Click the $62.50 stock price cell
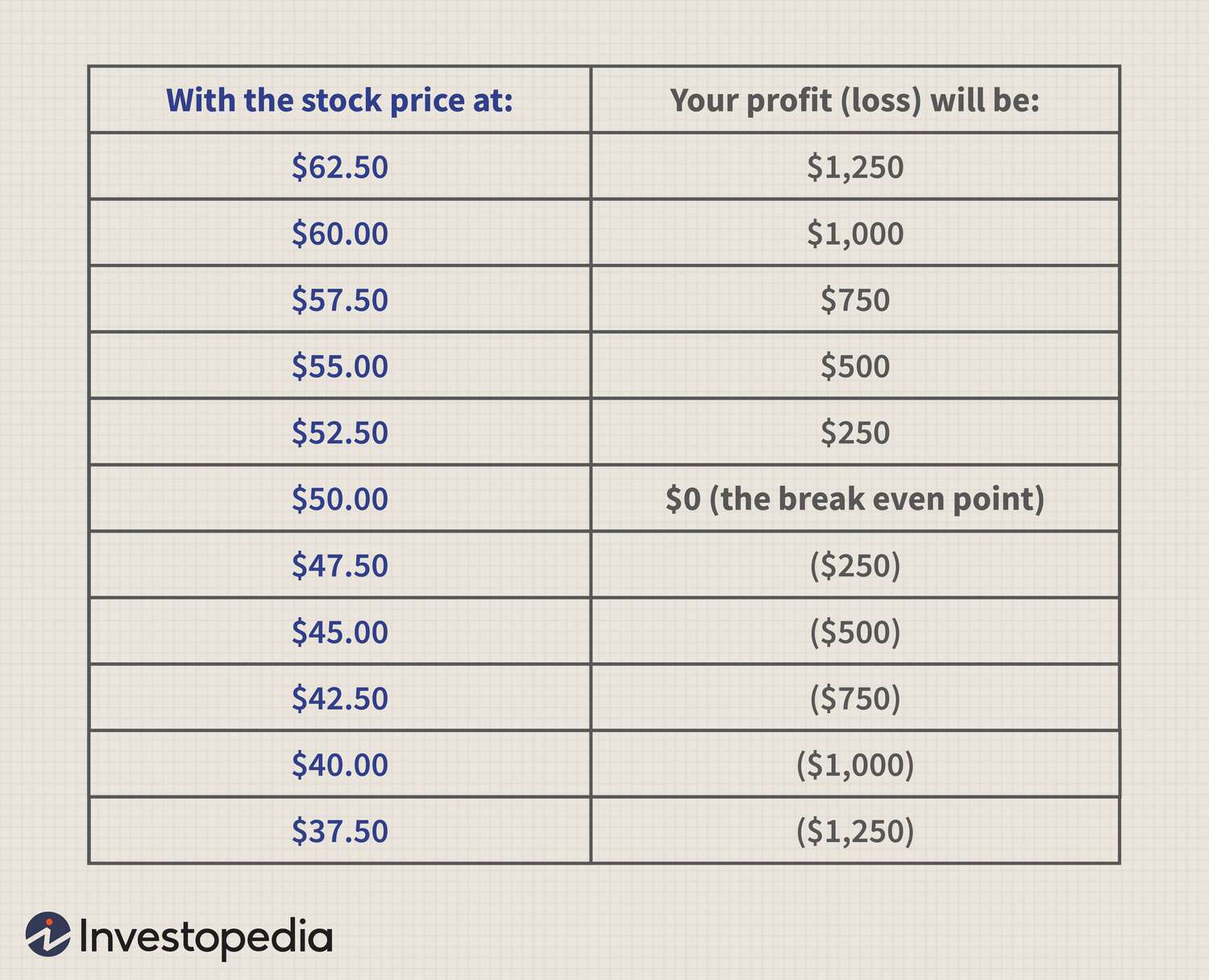This screenshot has height=980, width=1209. tap(339, 167)
